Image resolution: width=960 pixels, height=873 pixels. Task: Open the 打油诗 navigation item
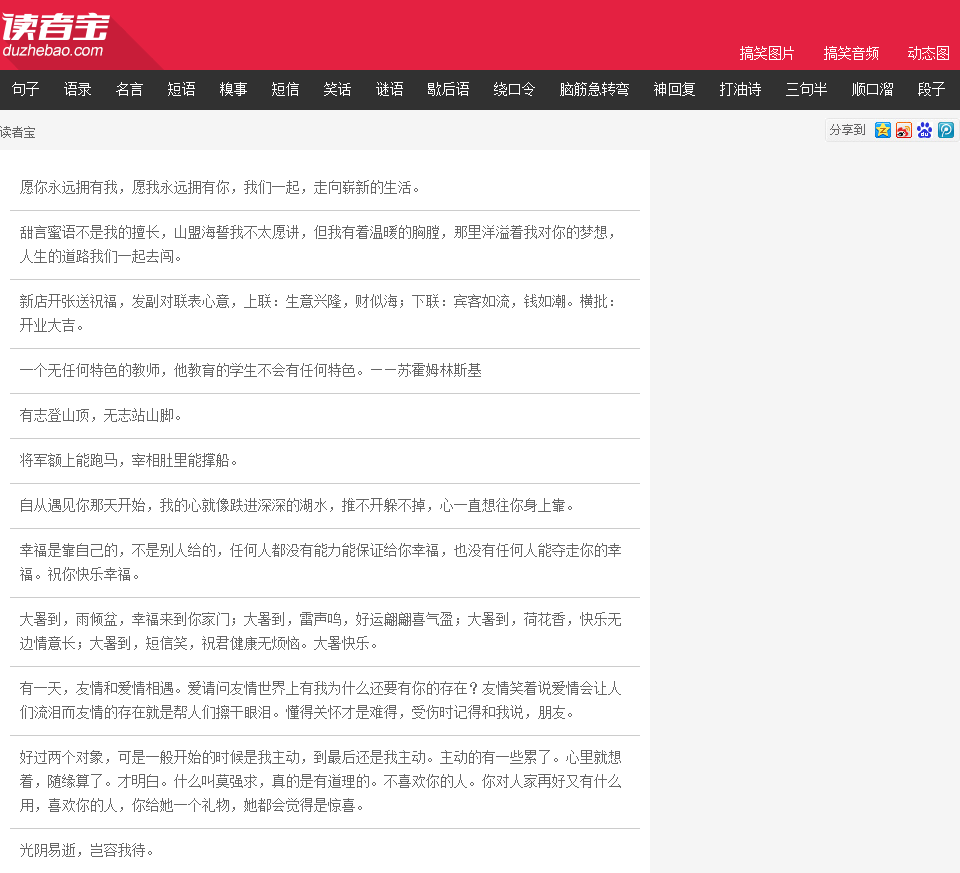tap(740, 90)
